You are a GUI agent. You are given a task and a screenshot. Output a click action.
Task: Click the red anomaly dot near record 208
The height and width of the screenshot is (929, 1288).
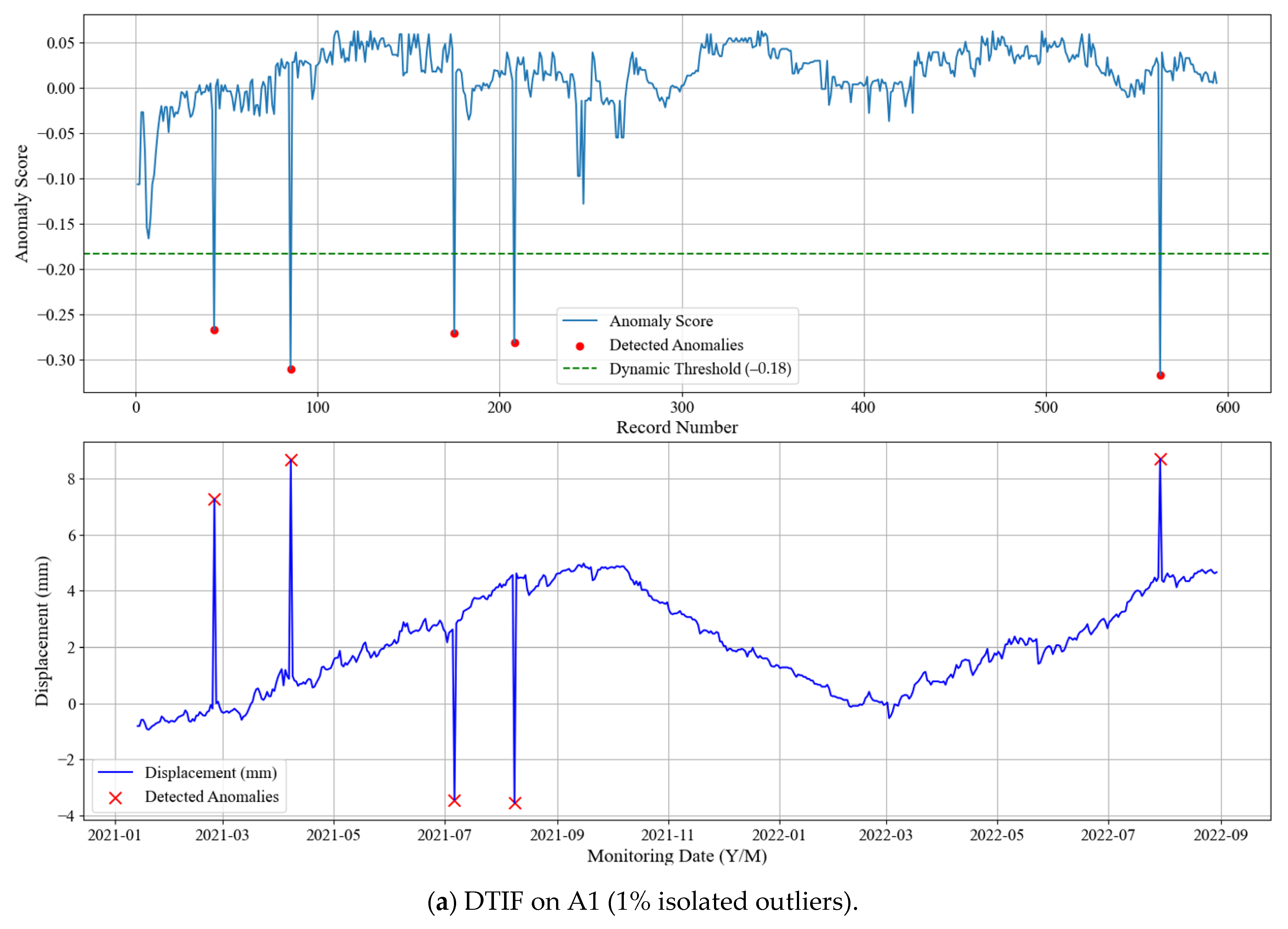pos(515,343)
